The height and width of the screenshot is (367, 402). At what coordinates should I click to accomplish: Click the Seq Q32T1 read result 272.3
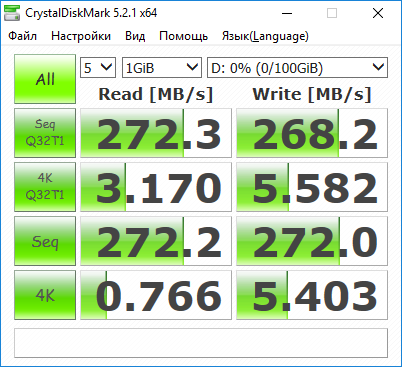(x=156, y=133)
